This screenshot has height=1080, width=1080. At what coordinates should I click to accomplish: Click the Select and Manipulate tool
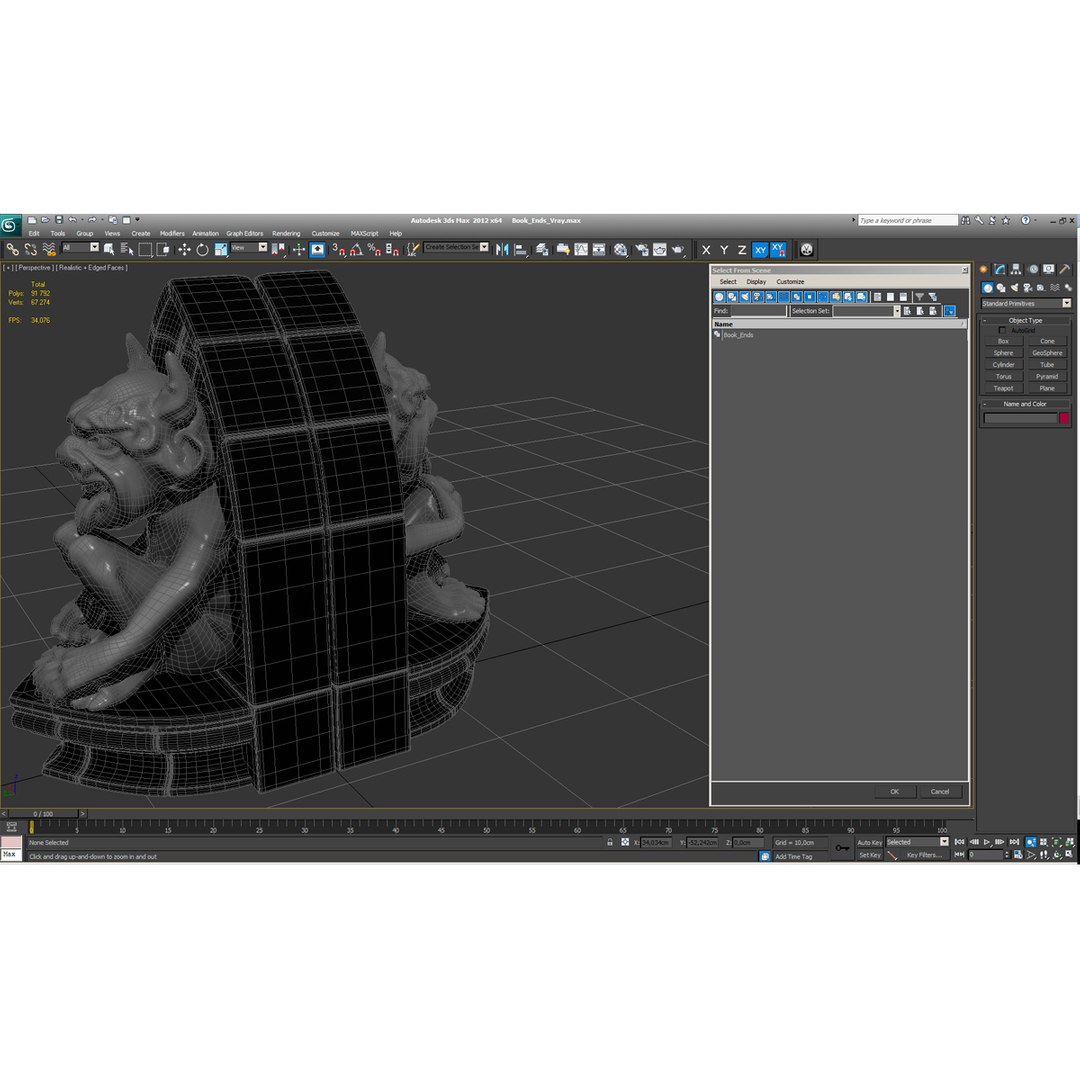coord(298,249)
